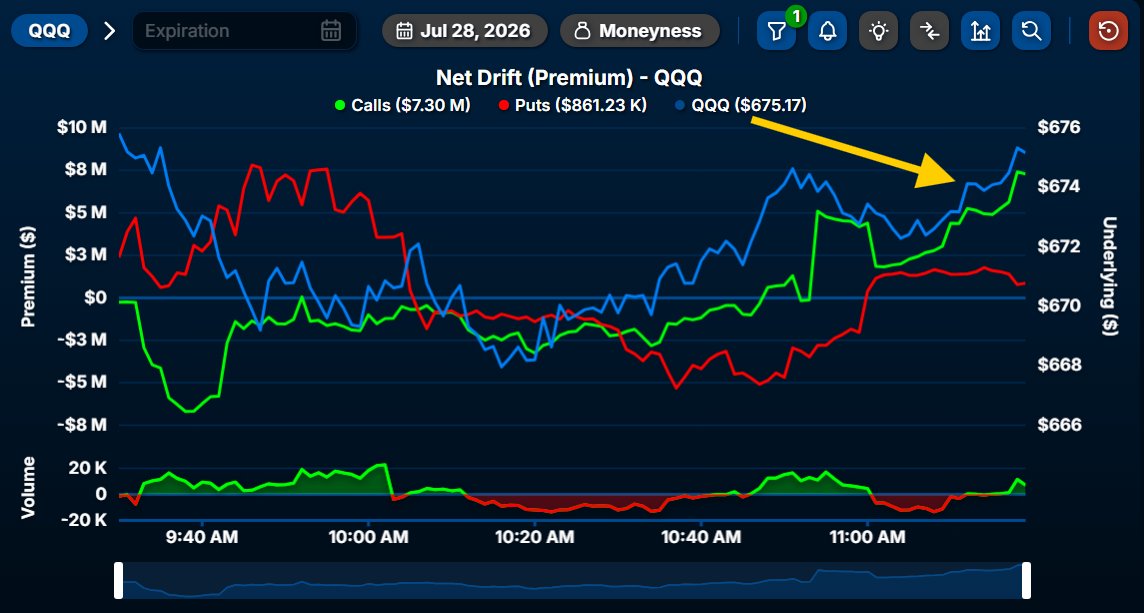Open the bar chart with arrows icon
Viewport: 1144px width, 613px height.
[x=981, y=31]
